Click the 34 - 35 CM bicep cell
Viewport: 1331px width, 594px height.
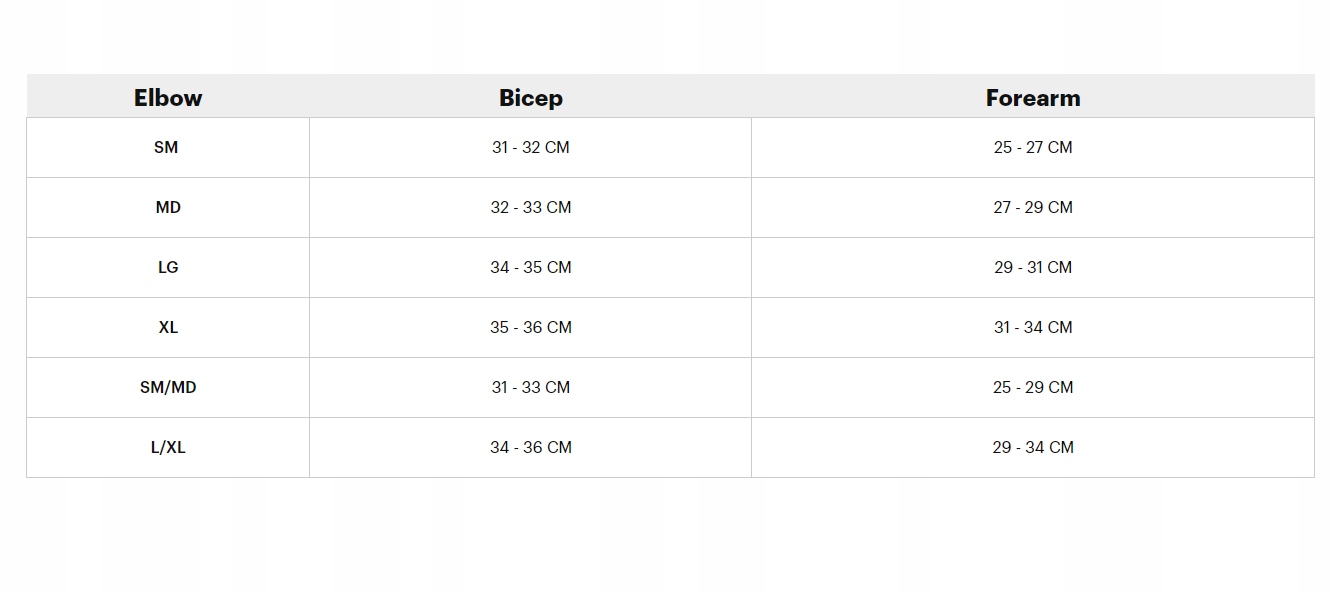pyautogui.click(x=531, y=267)
